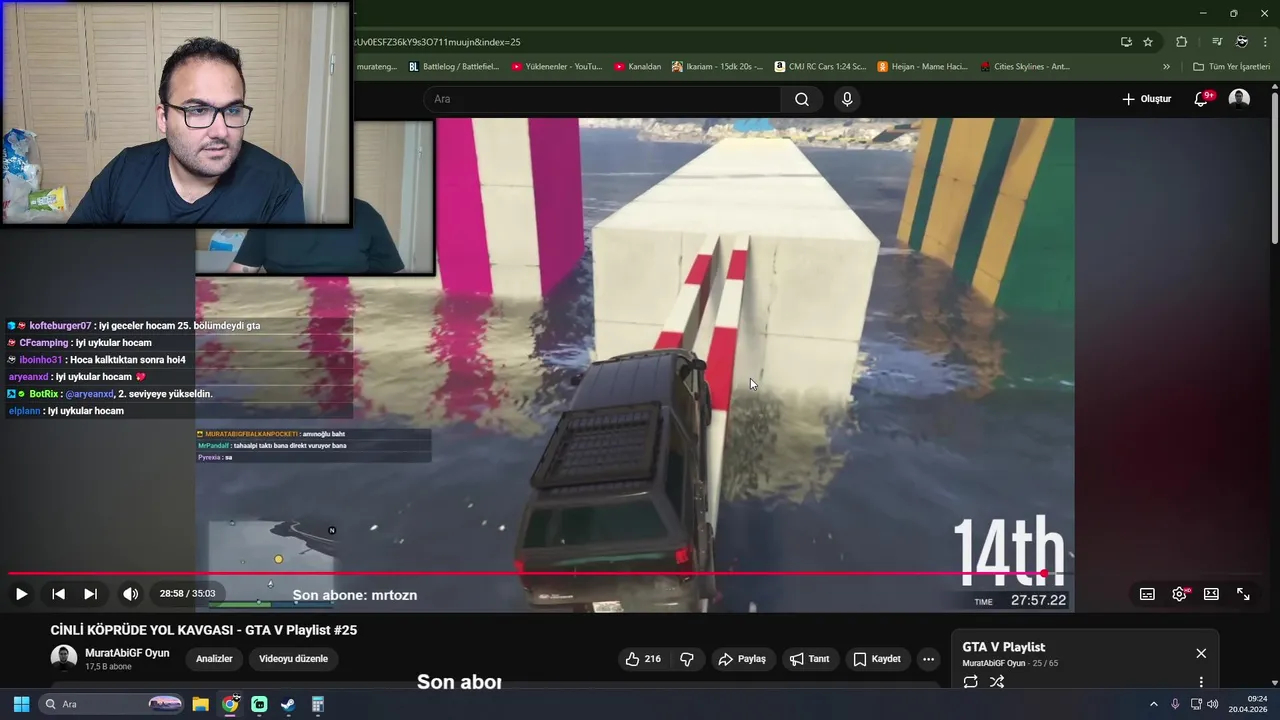Click the channel avatar under the title
Image resolution: width=1280 pixels, height=720 pixels.
[64, 658]
